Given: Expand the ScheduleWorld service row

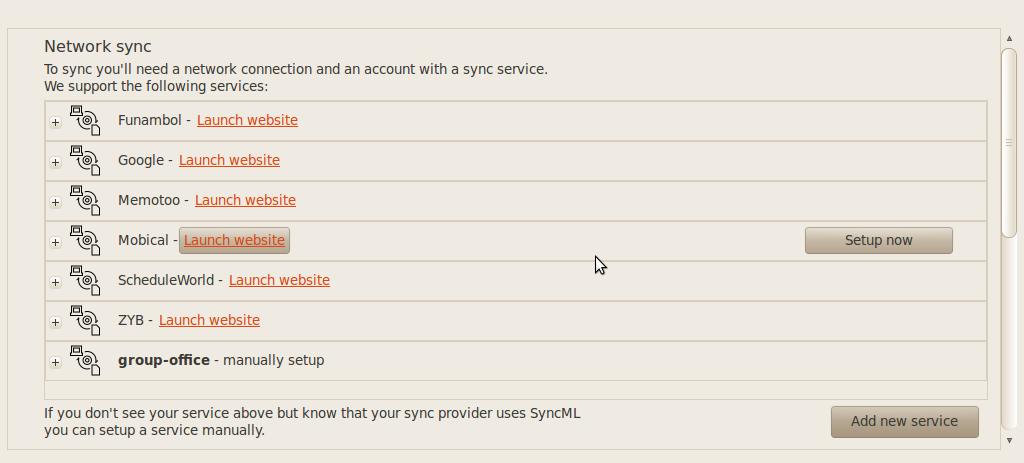Looking at the screenshot, I should pos(56,283).
